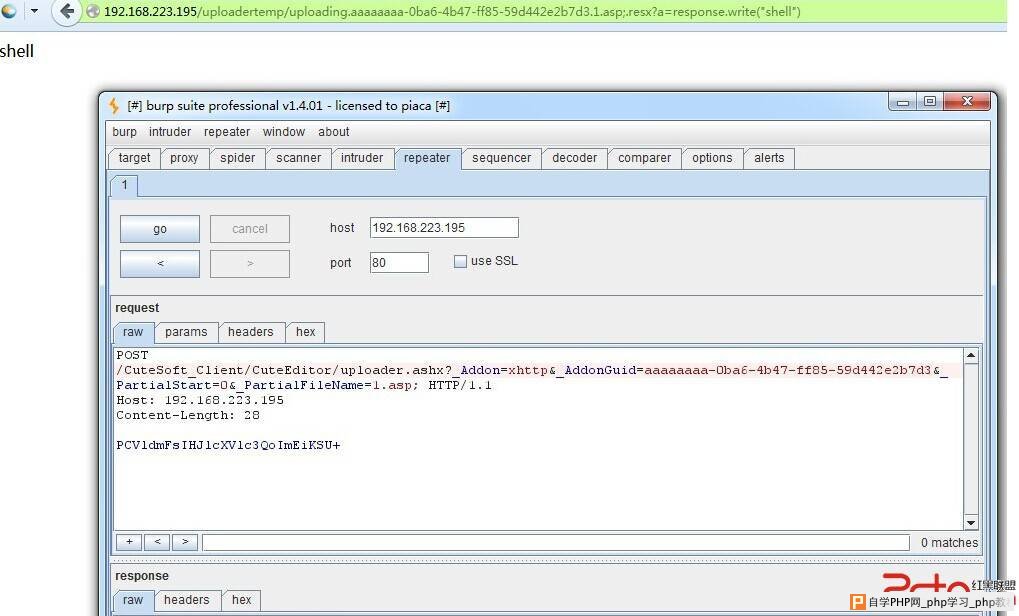Switch to the response headers tab

click(x=187, y=600)
